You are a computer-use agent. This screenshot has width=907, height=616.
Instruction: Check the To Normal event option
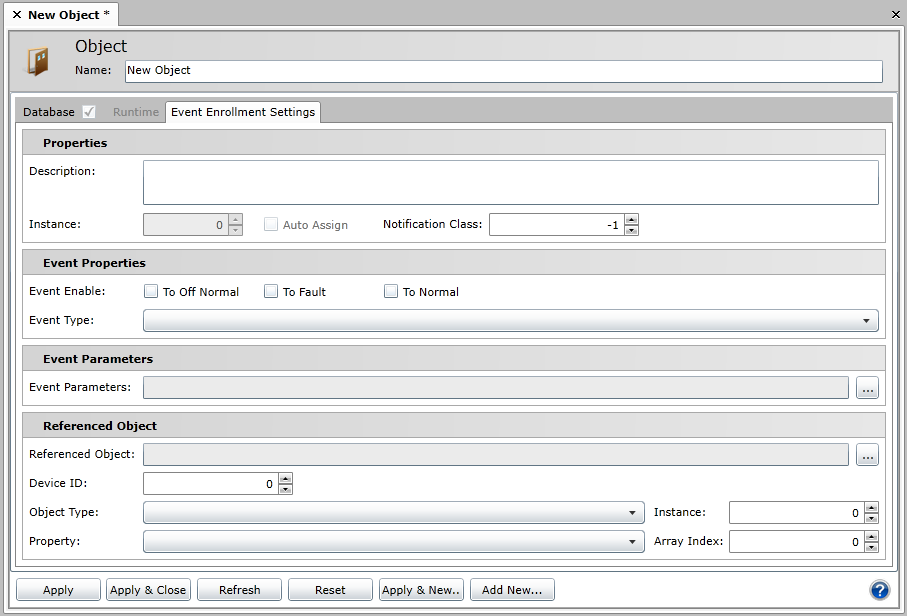pos(391,292)
